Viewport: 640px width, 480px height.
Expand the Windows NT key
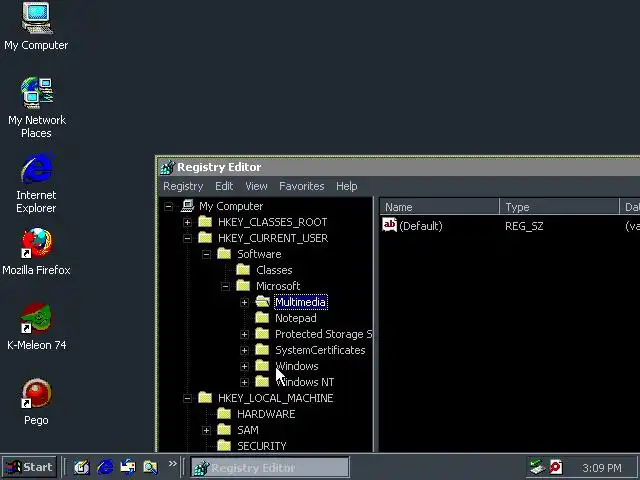click(x=244, y=382)
